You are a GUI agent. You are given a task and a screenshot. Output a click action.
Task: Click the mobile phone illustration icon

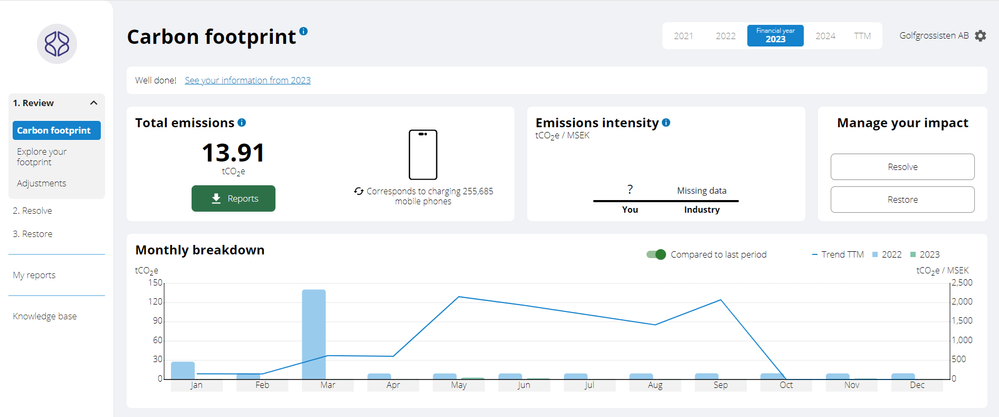423,155
